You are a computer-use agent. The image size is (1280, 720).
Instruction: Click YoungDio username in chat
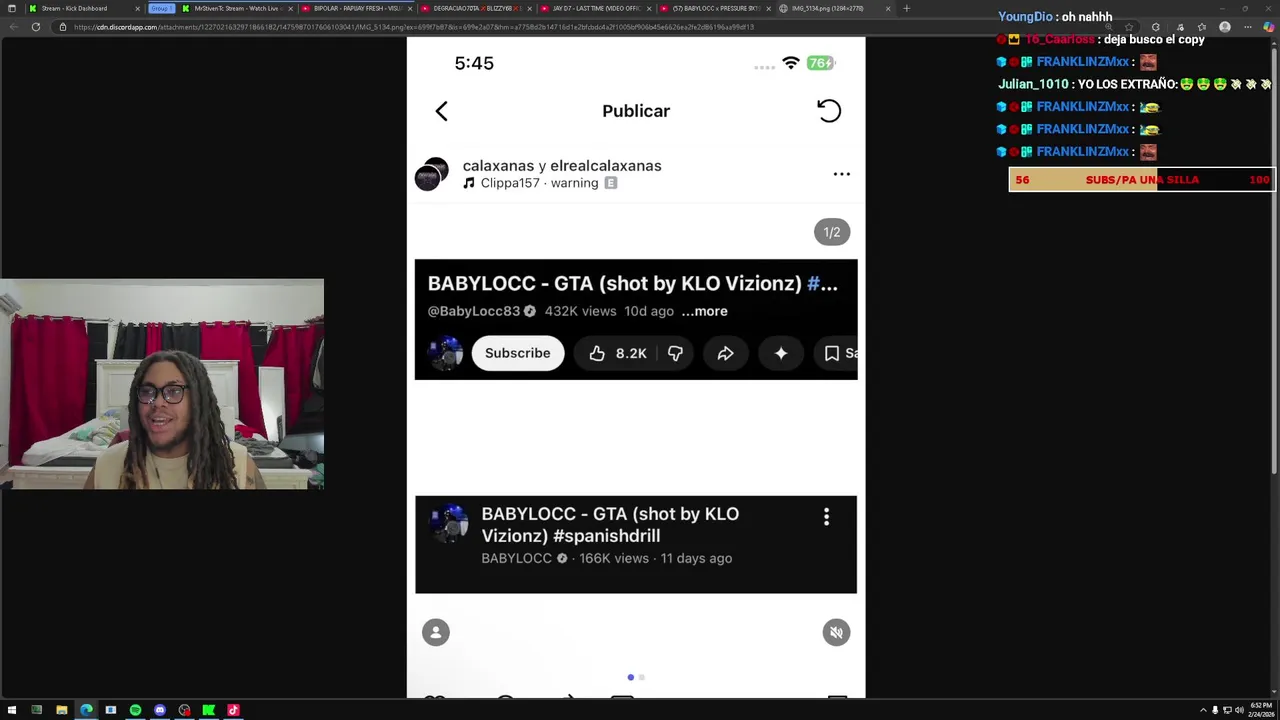tap(1025, 17)
